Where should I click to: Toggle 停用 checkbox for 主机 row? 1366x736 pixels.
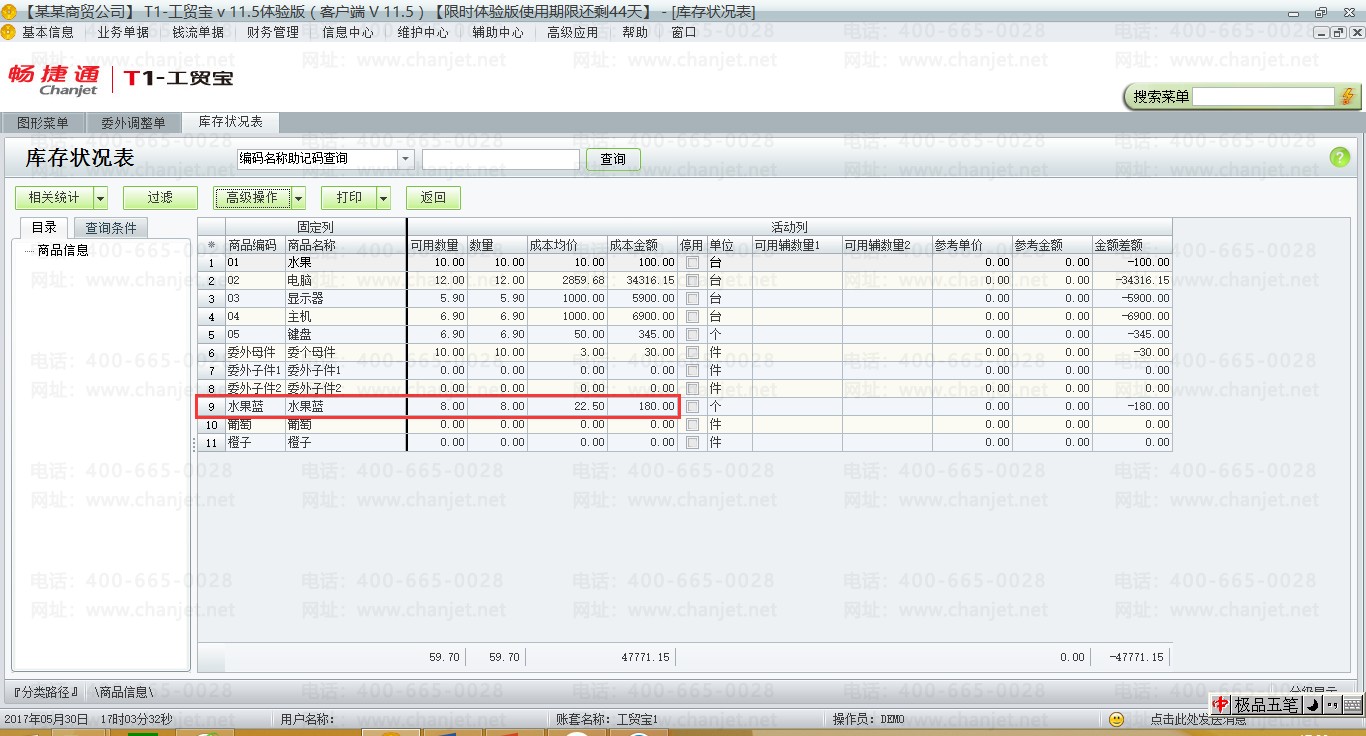(692, 316)
